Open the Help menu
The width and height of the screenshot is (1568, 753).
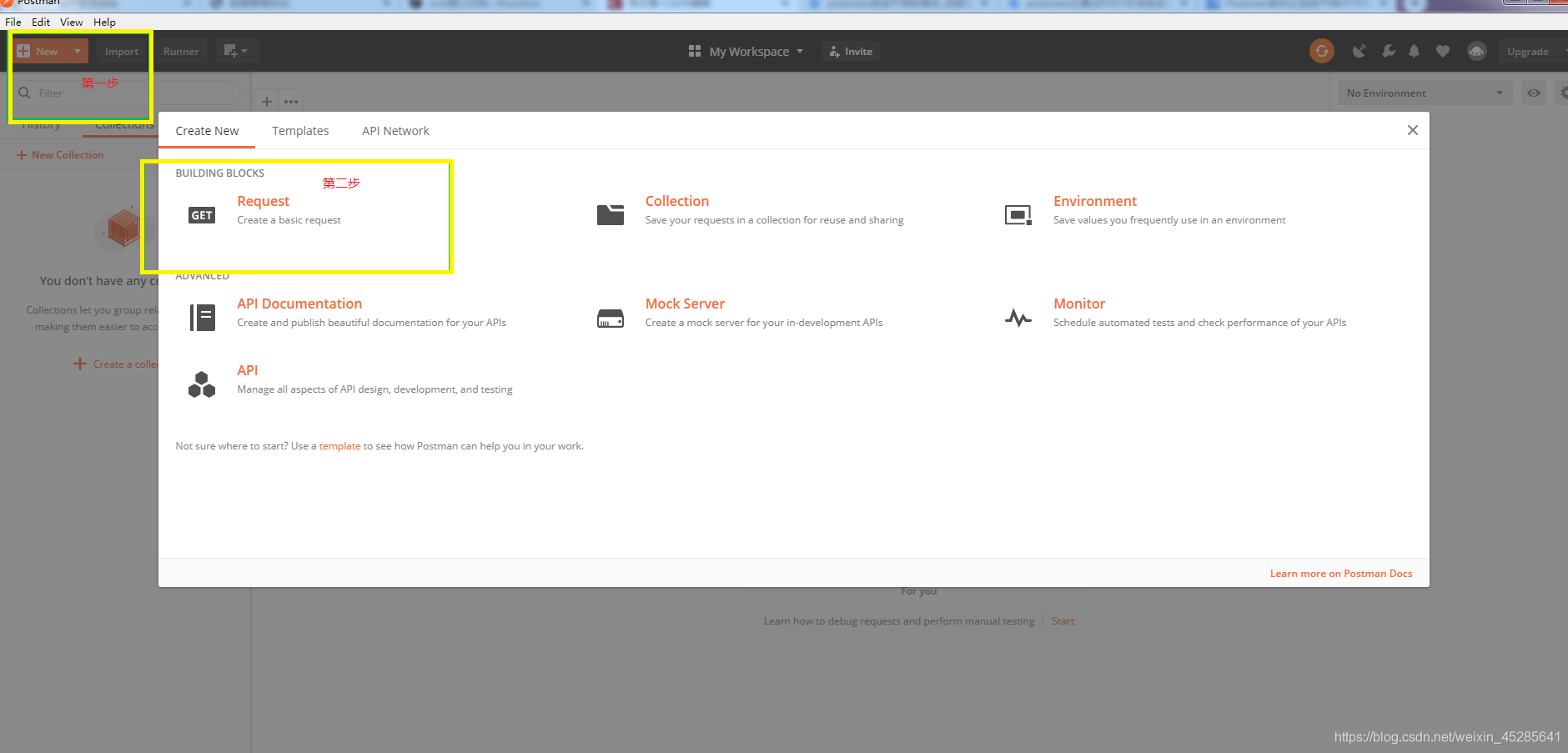[104, 22]
